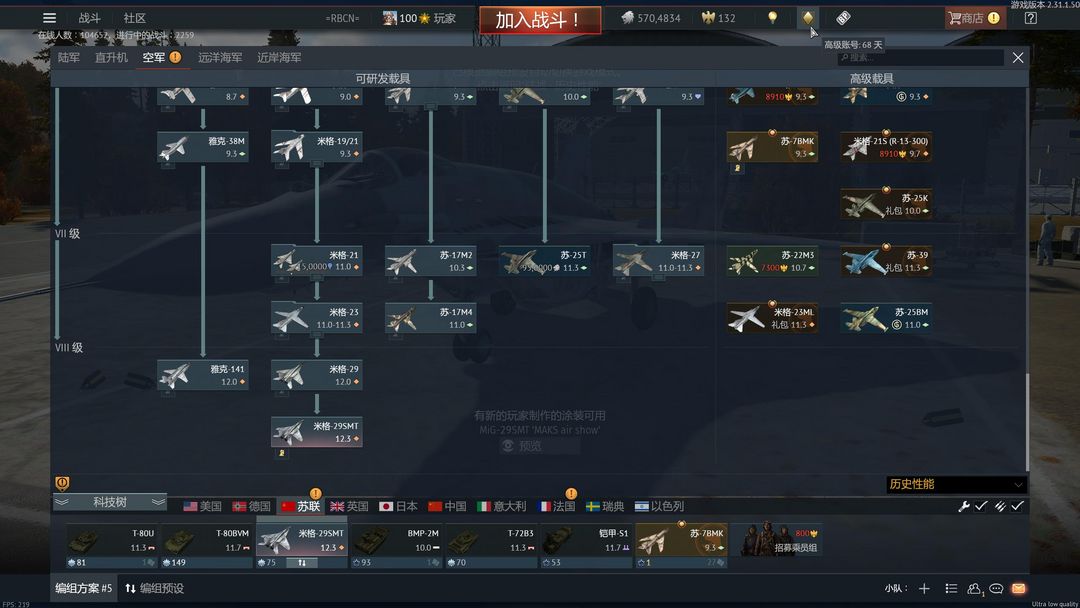The image size is (1080, 608).
Task: Choose the 日本 Japan nation
Action: [x=399, y=506]
